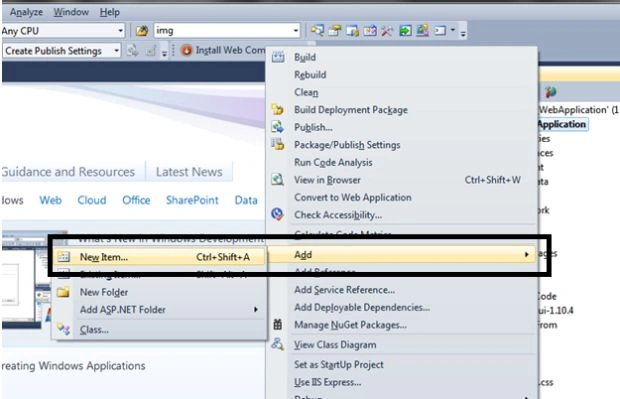This screenshot has width=620, height=399.
Task: Open the Start Page green arrow icon
Action: pyautogui.click(x=405, y=31)
